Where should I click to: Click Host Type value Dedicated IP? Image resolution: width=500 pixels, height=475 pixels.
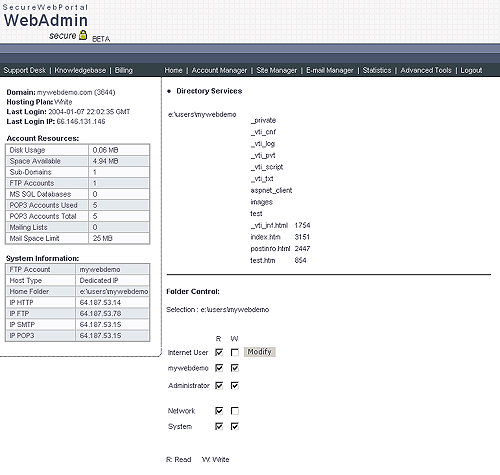tap(99, 280)
